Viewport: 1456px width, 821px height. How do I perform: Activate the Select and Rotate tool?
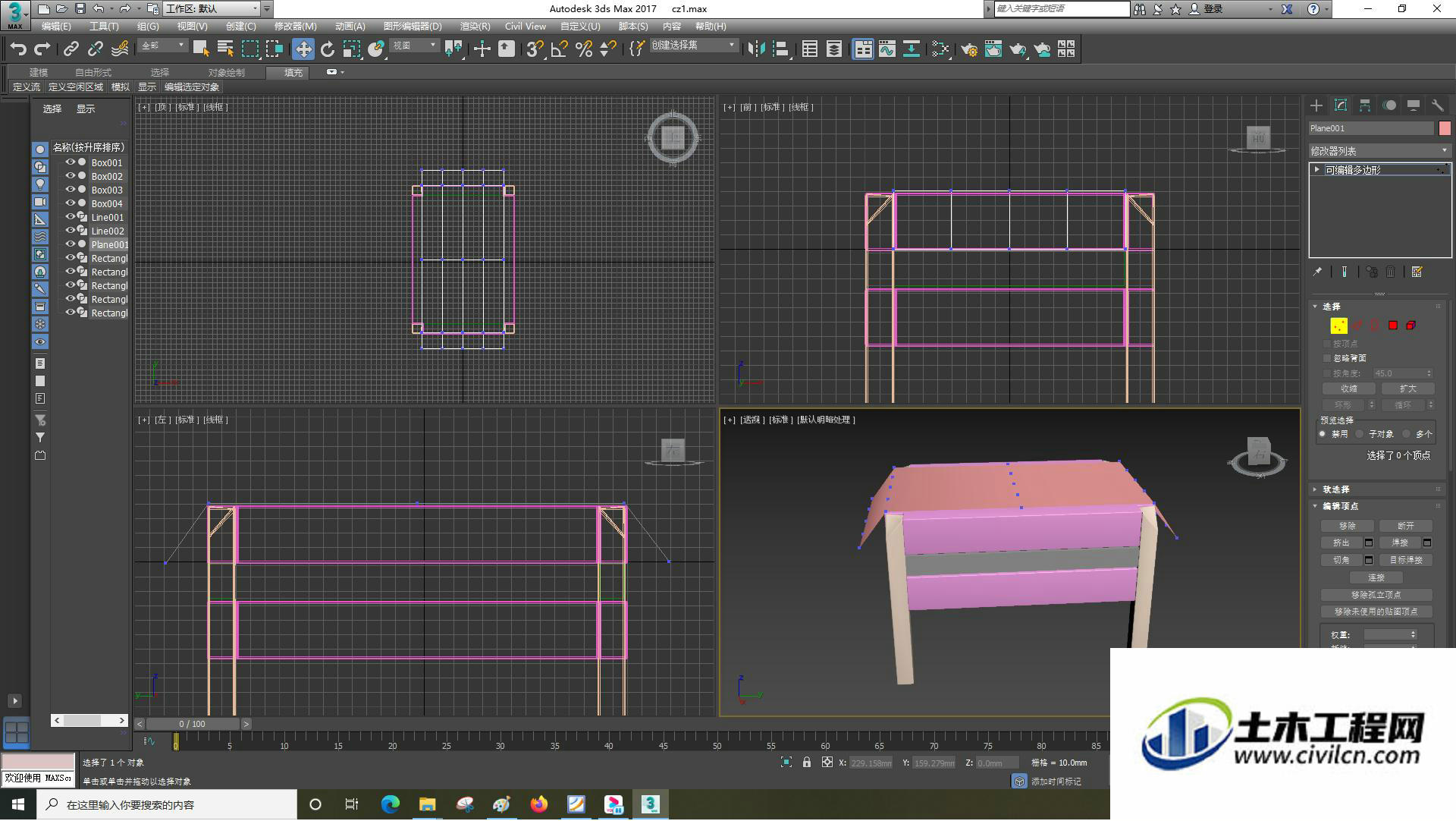coord(328,49)
